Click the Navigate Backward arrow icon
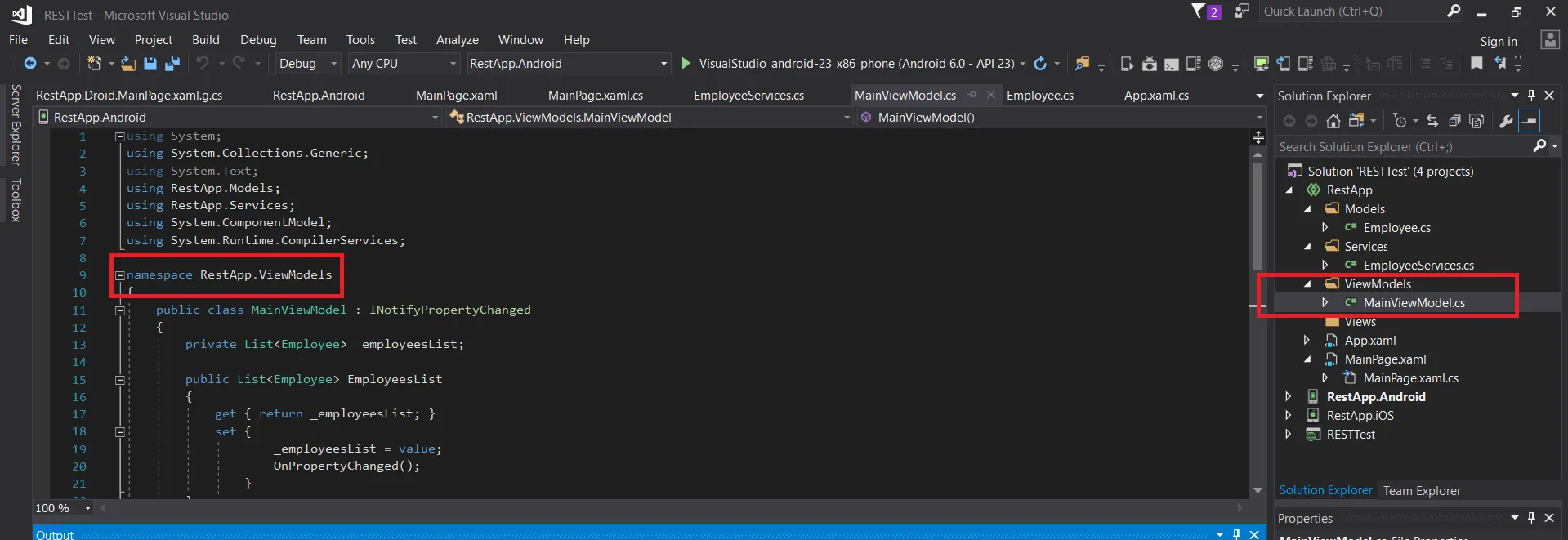 pos(30,63)
